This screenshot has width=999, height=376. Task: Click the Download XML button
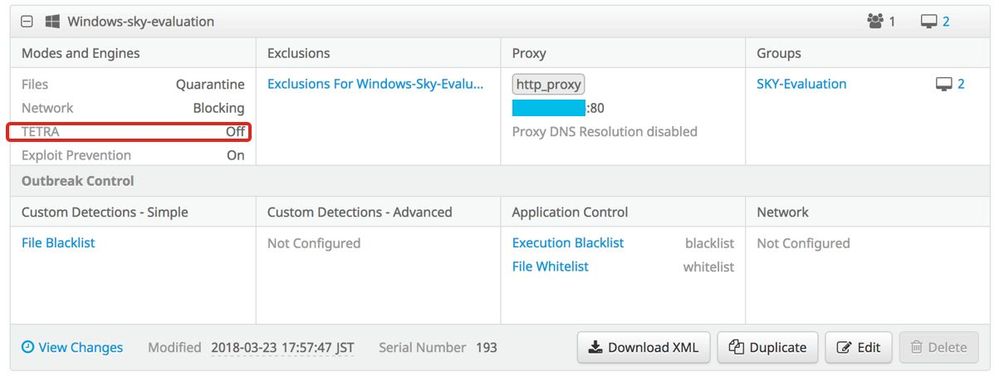[x=644, y=347]
